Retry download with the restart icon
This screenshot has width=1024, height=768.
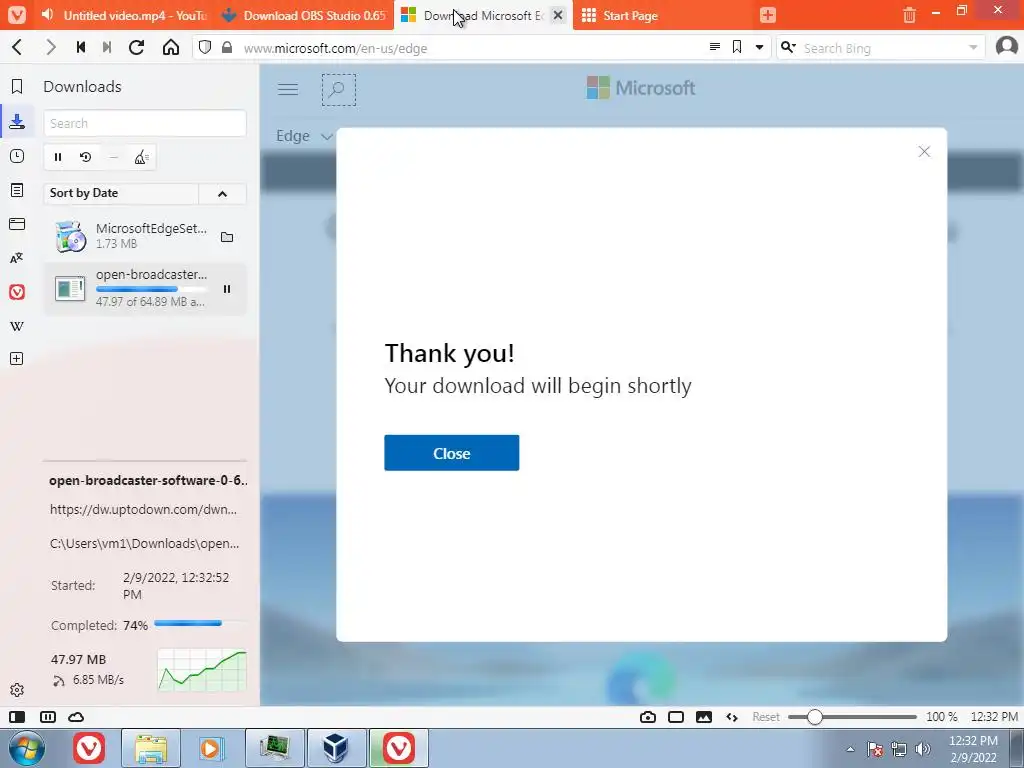pos(86,157)
